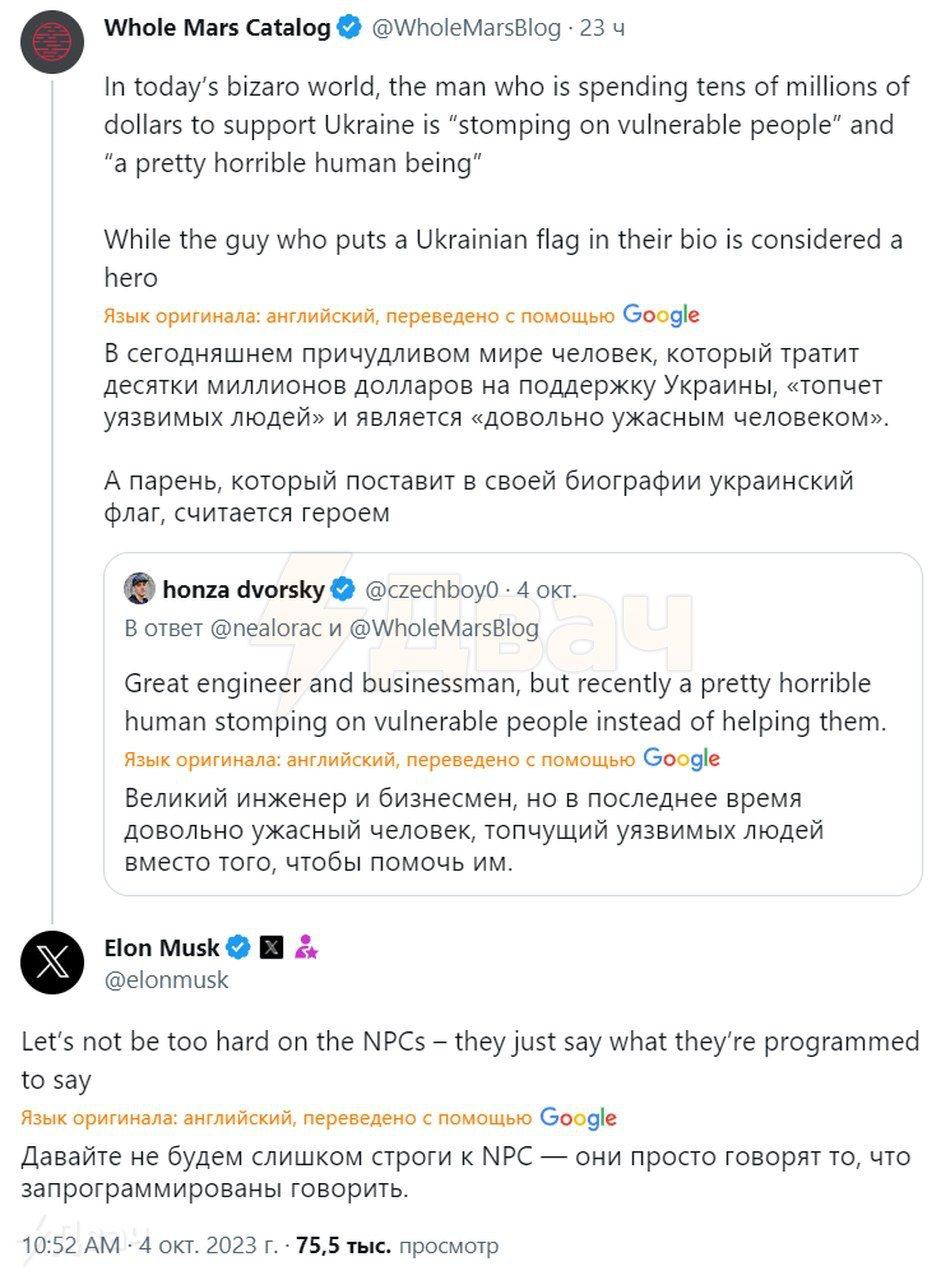Image resolution: width=941 pixels, height=1280 pixels.
Task: Click the Google logo under the first tweet
Action: [663, 315]
